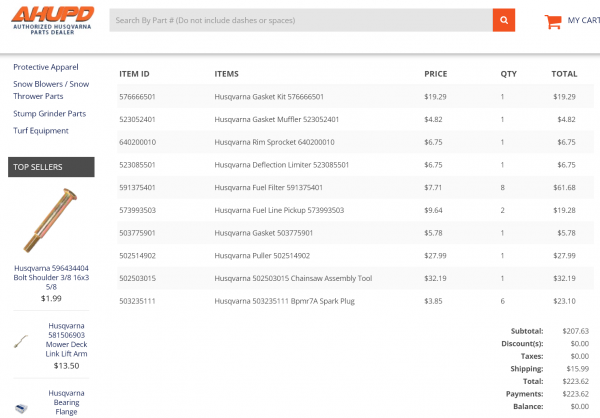This screenshot has height=418, width=600.
Task: Select Husqvarna Fuel Filter 591375401
Action: [269, 188]
